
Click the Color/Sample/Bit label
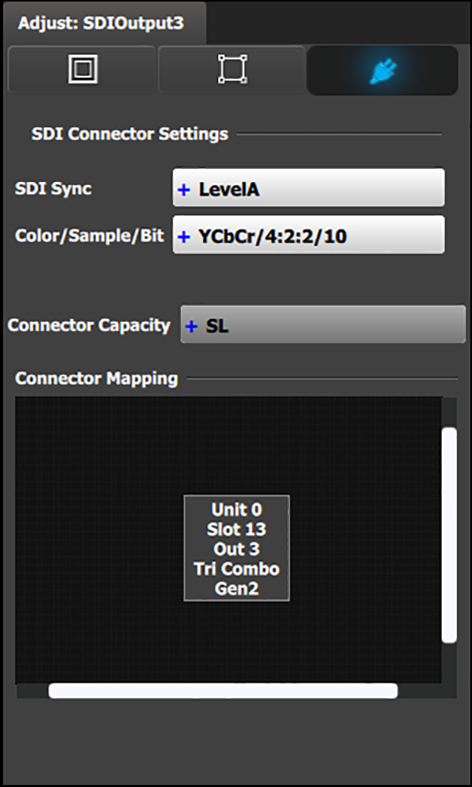pyautogui.click(x=89, y=235)
